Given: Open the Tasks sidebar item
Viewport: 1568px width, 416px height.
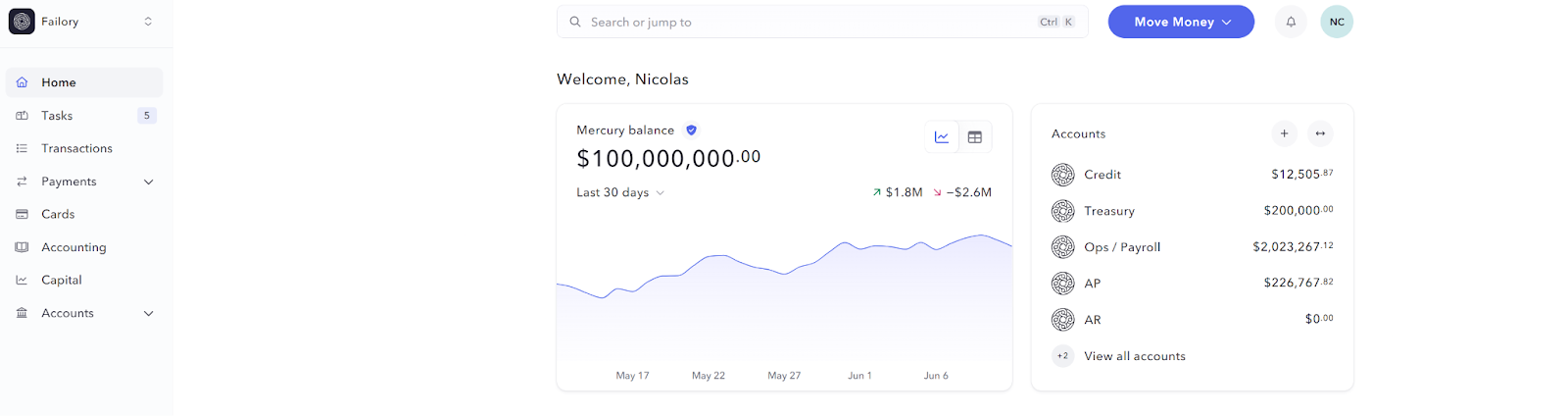Looking at the screenshot, I should tap(84, 116).
